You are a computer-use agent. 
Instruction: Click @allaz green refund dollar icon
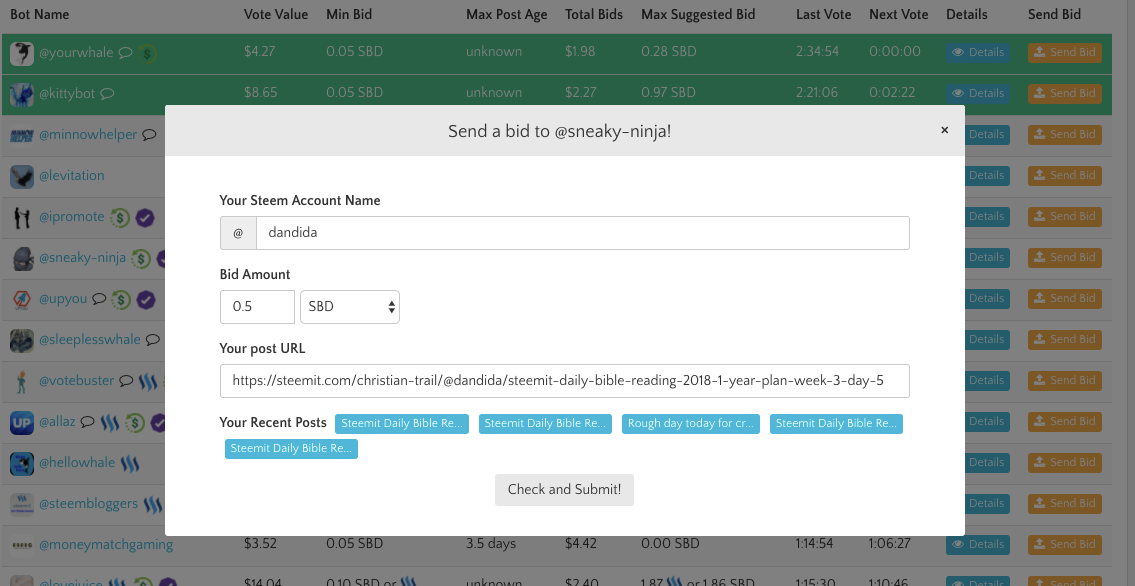point(135,422)
